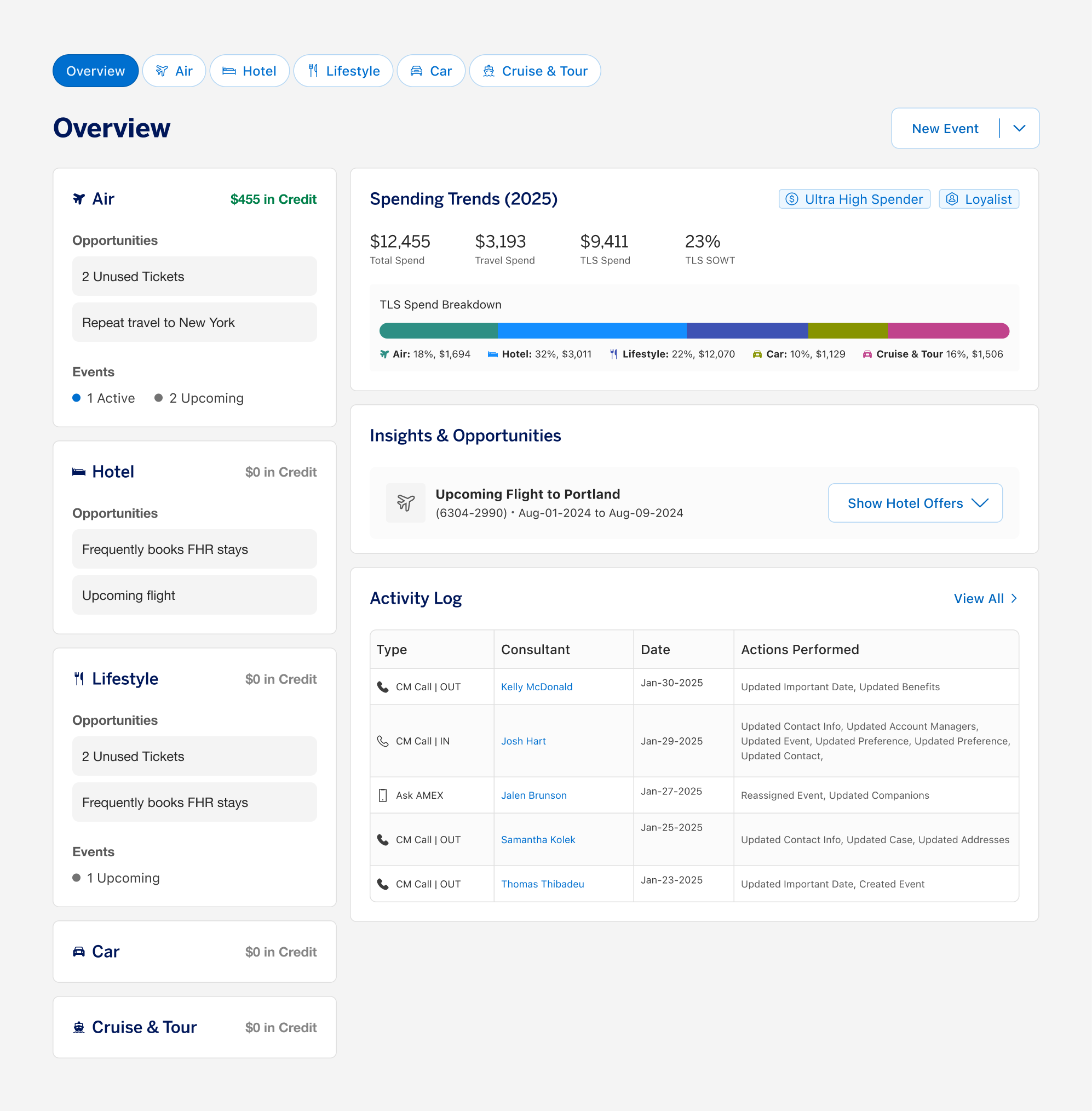Click the bed icon in Hotel card header
The image size is (1092, 1111).
[x=79, y=472]
